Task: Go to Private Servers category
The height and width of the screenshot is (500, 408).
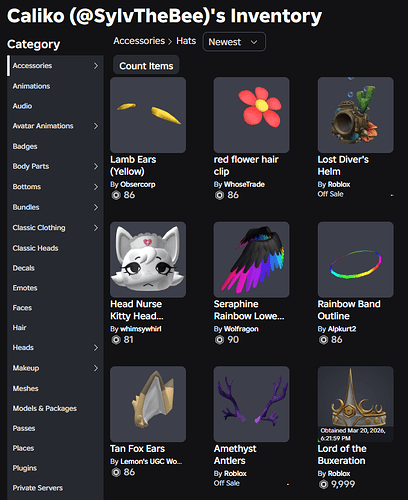Action: pyautogui.click(x=38, y=488)
